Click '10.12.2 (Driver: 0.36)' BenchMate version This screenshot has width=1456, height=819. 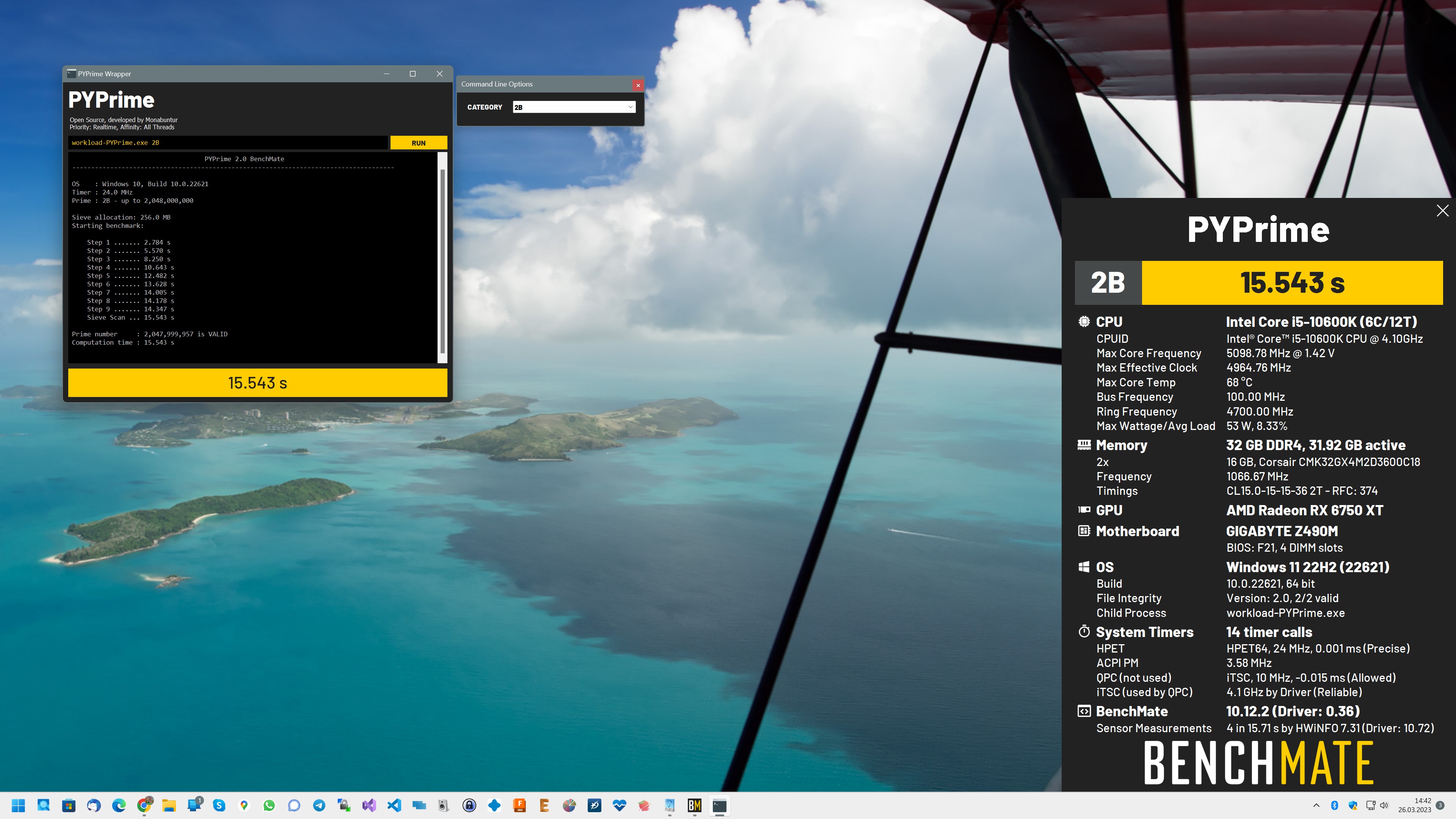coord(1293,711)
